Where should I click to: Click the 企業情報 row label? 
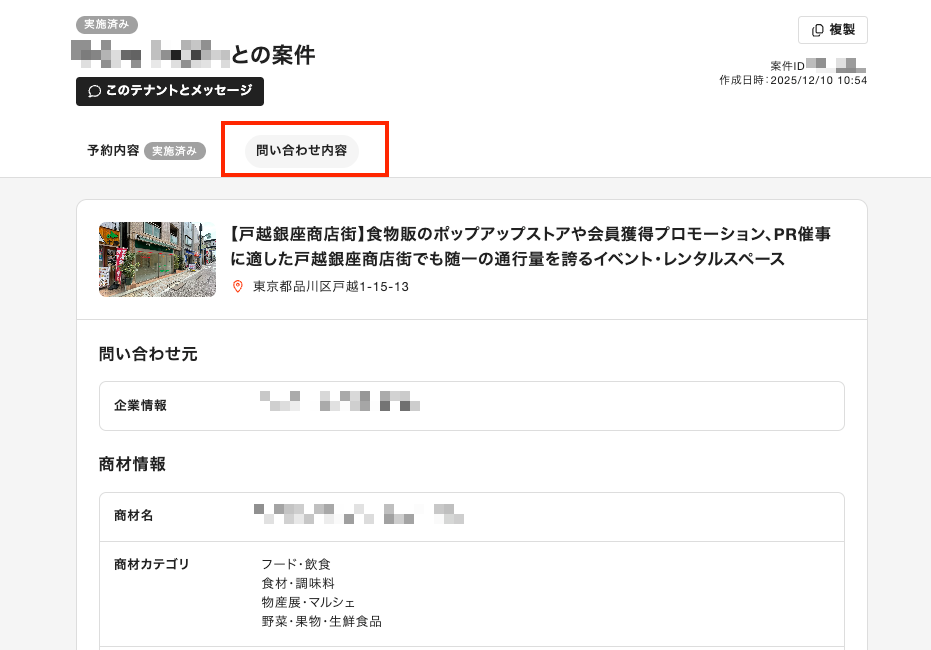pos(140,406)
